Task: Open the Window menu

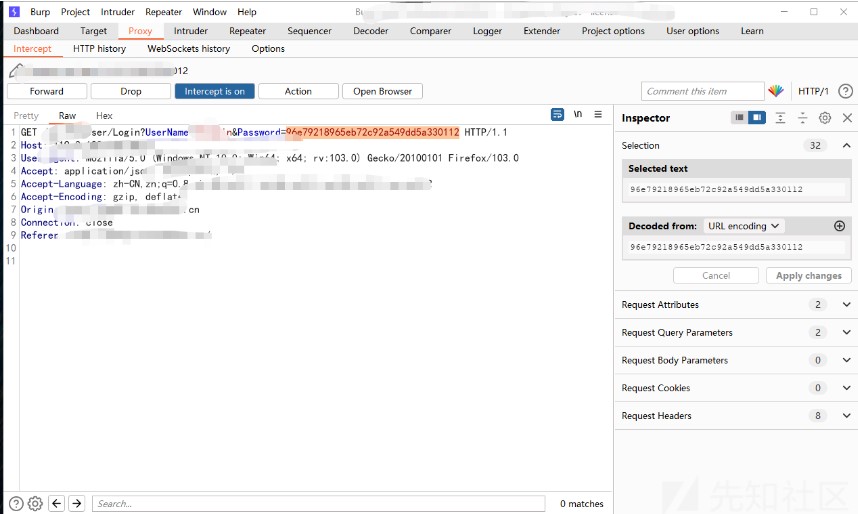Action: [x=210, y=11]
